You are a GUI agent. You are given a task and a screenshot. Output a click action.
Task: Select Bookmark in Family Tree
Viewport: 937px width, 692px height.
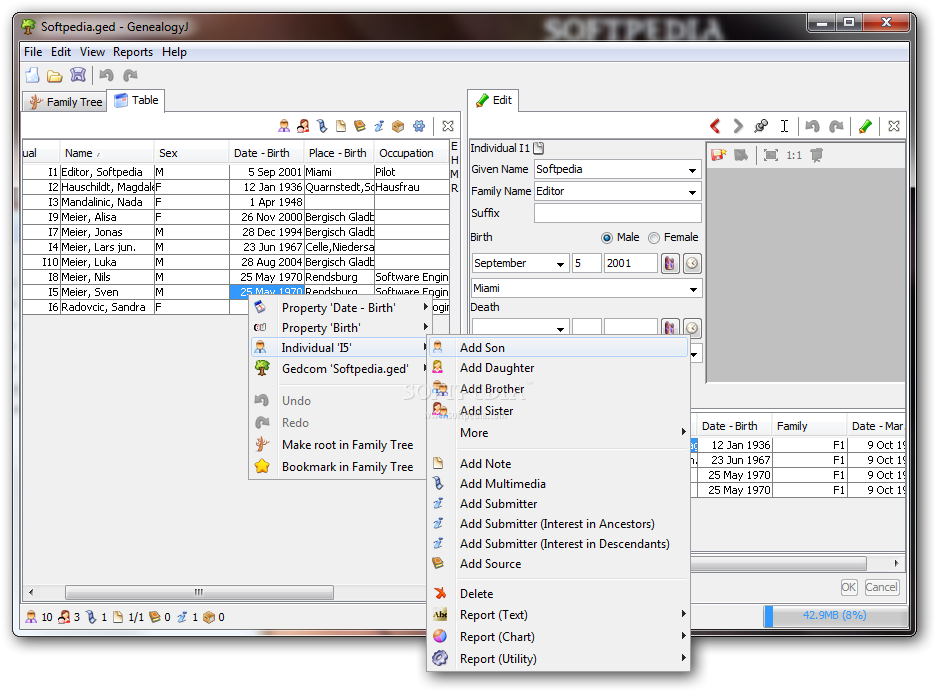338,467
